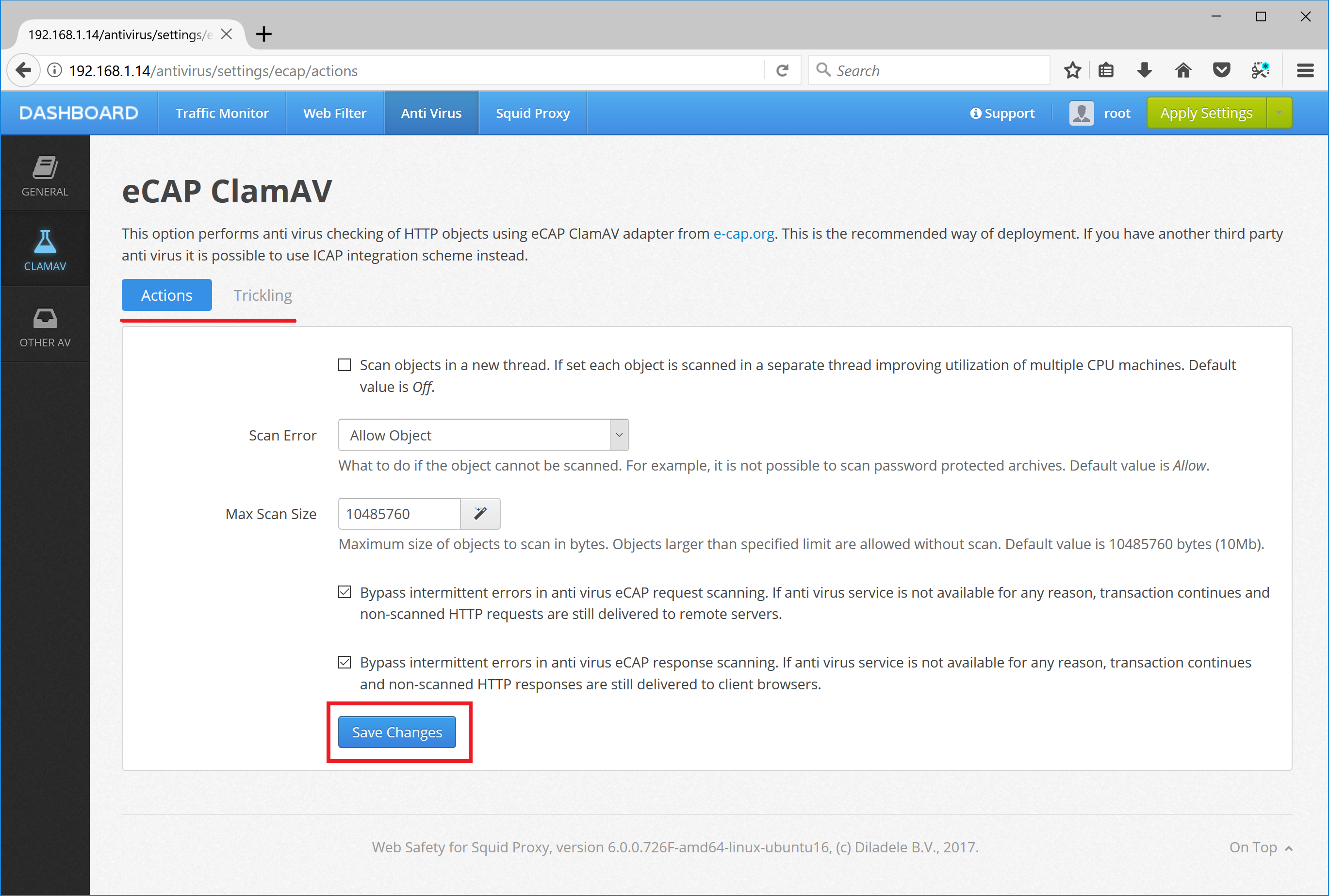Close the 192.168.1.14 browser tab

(x=227, y=34)
